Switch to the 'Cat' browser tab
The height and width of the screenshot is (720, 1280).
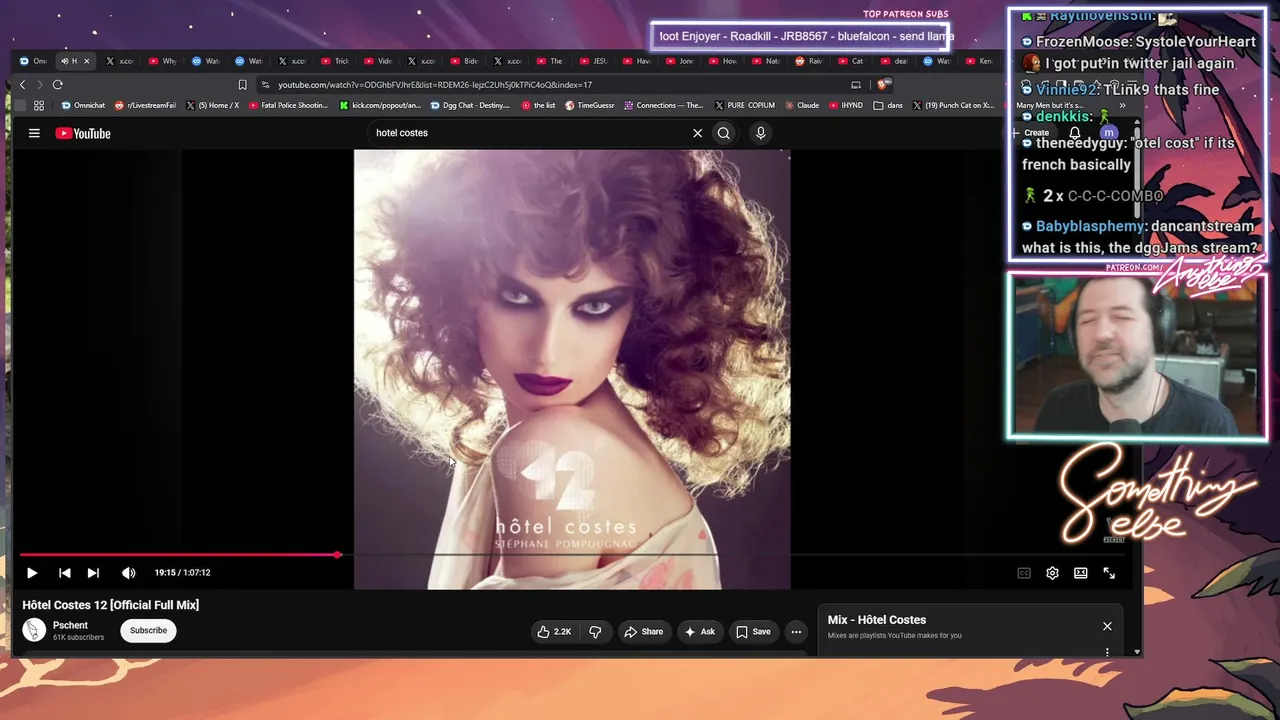click(851, 61)
